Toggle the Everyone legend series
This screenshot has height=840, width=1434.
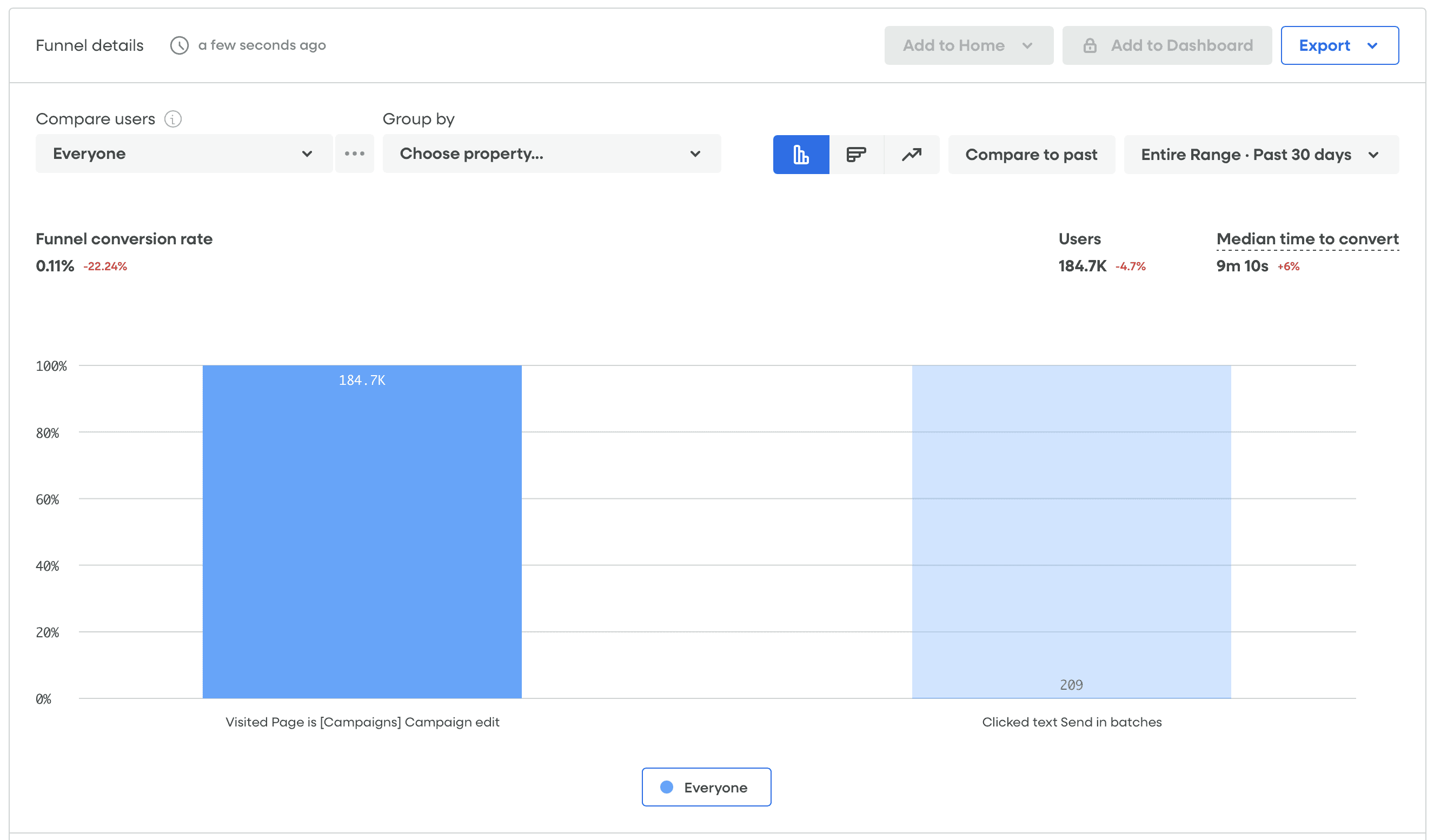706,787
